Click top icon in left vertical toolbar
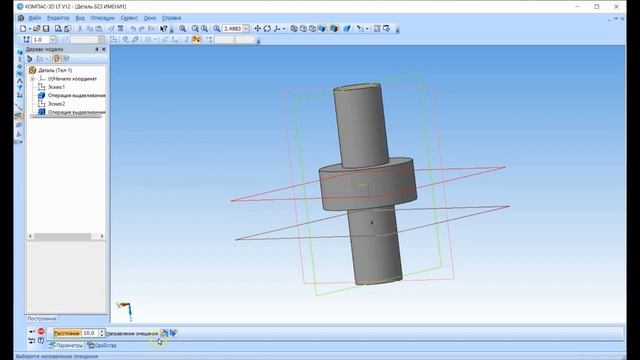This screenshot has height=360, width=640. (20, 52)
